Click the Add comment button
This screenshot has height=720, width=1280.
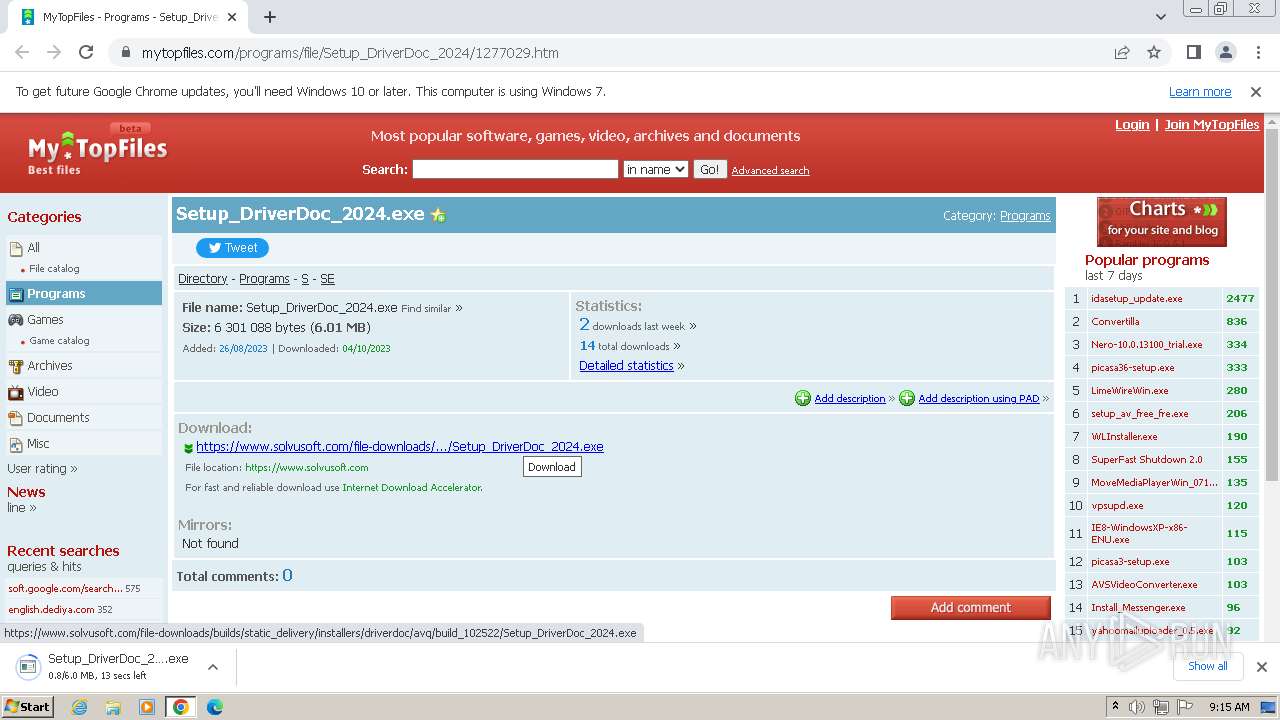pyautogui.click(x=971, y=608)
